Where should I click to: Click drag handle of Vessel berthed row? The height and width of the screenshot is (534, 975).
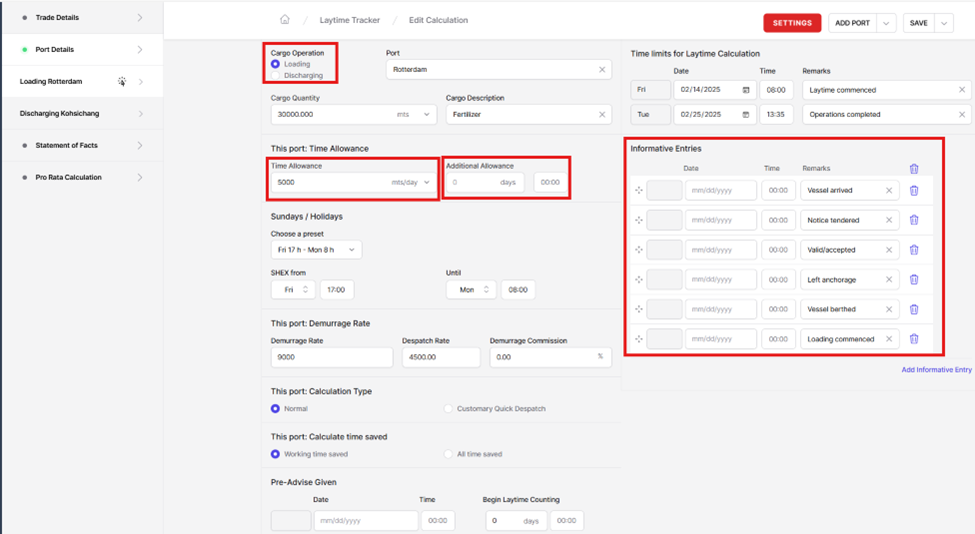(639, 309)
